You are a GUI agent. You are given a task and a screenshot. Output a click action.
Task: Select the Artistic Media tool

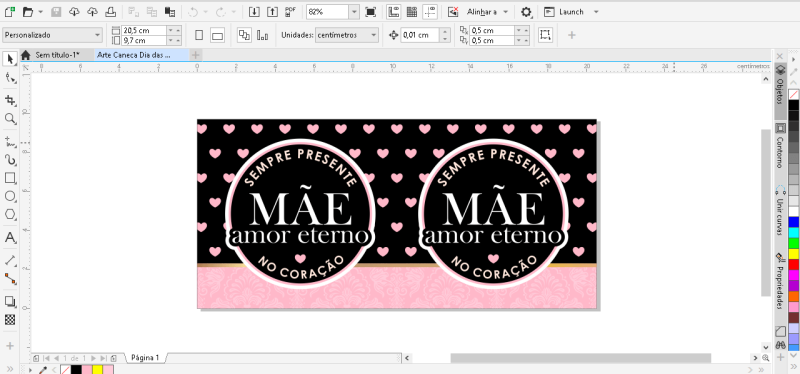(10, 160)
